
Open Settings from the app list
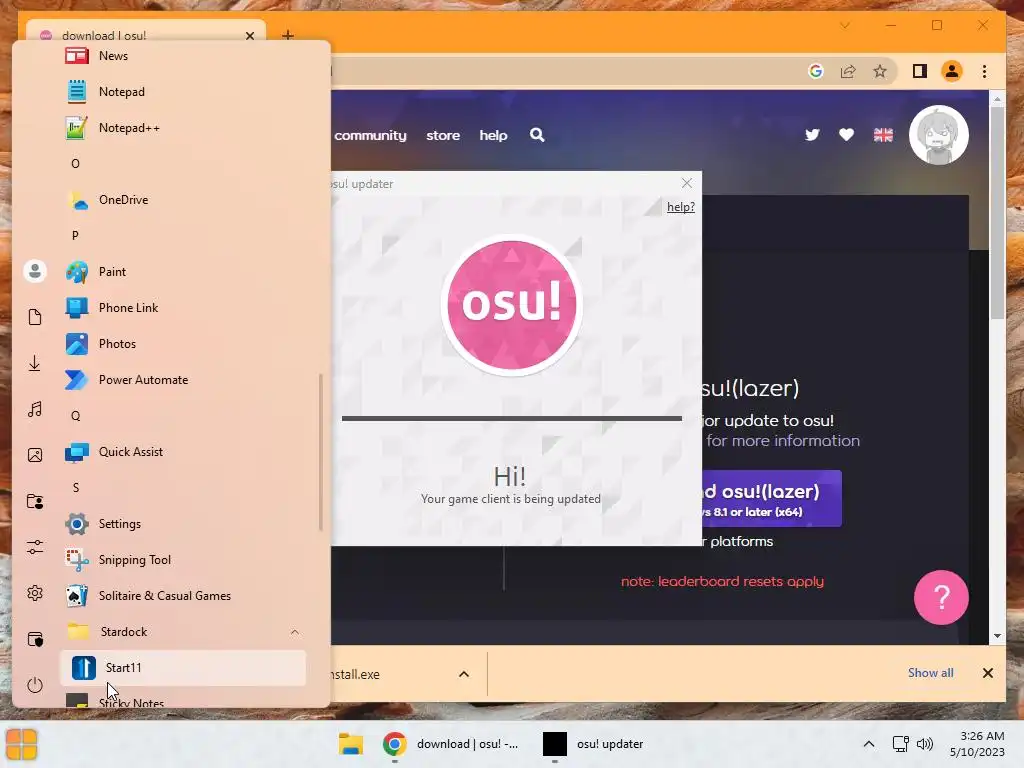pyautogui.click(x=184, y=524)
